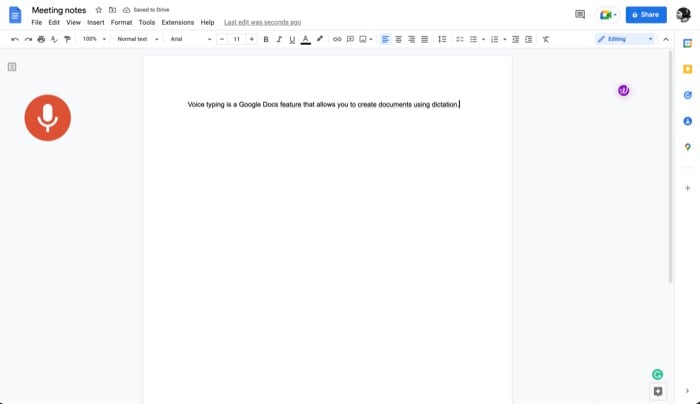700x404 pixels.
Task: Insert a numbered list
Action: (495, 39)
